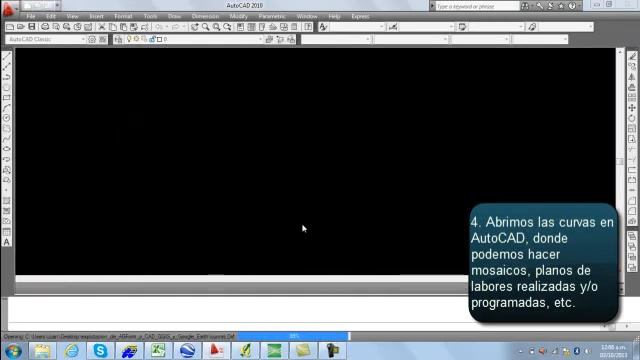Image resolution: width=640 pixels, height=360 pixels.
Task: Toggle layer 0 on/off lightbulb
Action: (x=129, y=39)
